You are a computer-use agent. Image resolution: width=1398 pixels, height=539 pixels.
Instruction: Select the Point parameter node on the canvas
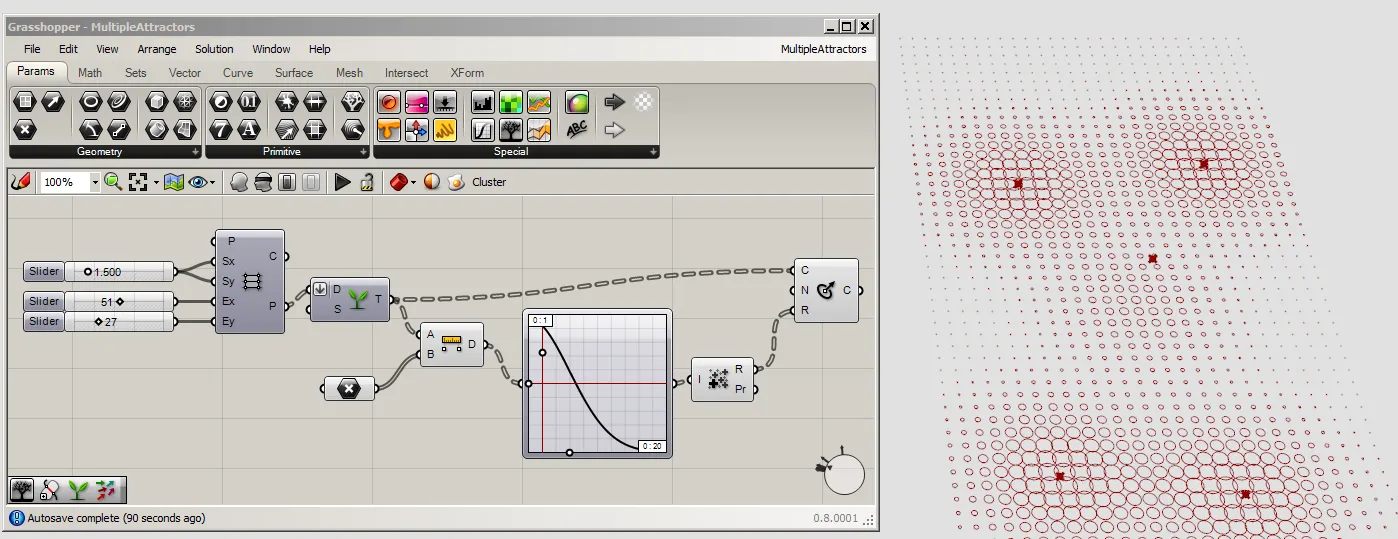(348, 388)
